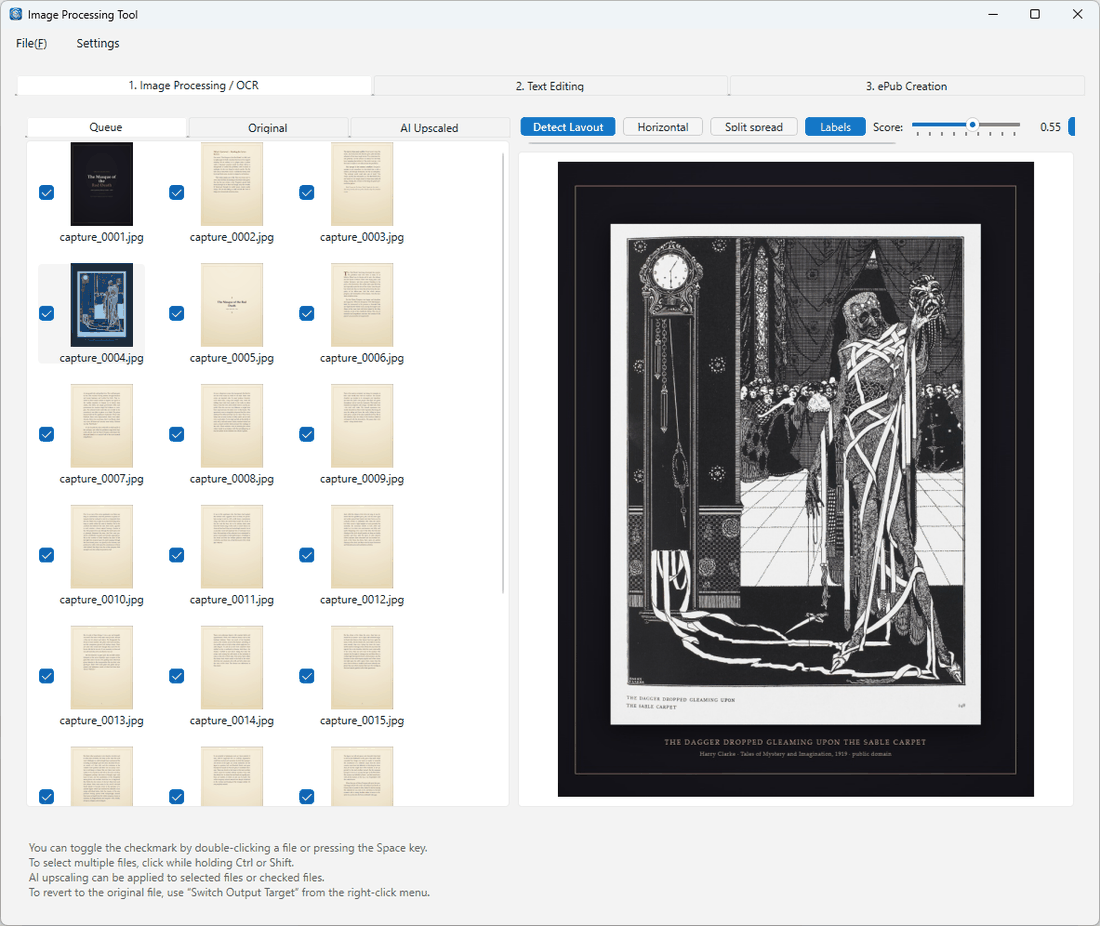This screenshot has height=926, width=1100.
Task: Uncheck the capture_0002.jpg checkbox
Action: [177, 192]
